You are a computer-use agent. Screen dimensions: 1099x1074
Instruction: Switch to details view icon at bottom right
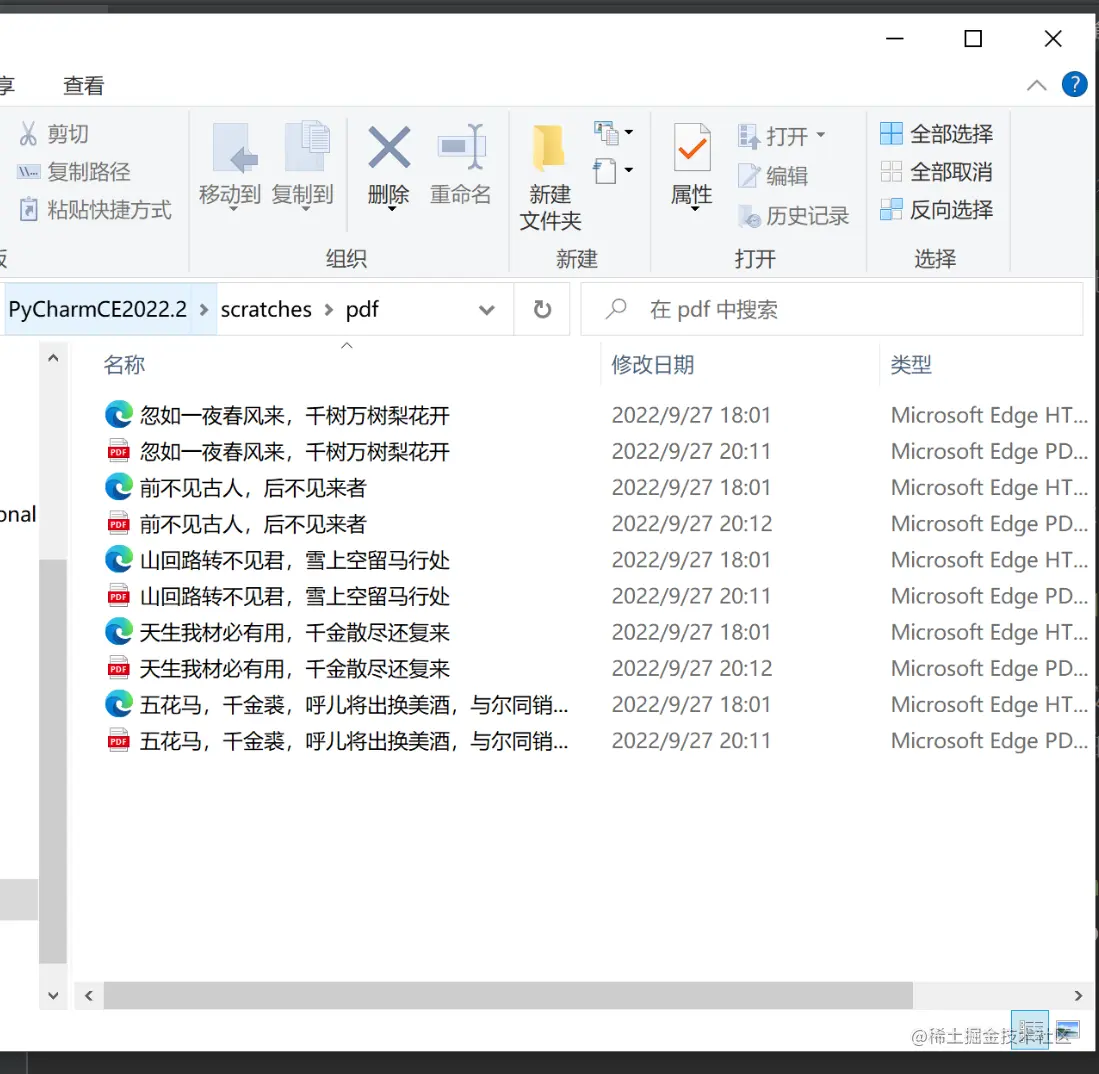1030,1029
